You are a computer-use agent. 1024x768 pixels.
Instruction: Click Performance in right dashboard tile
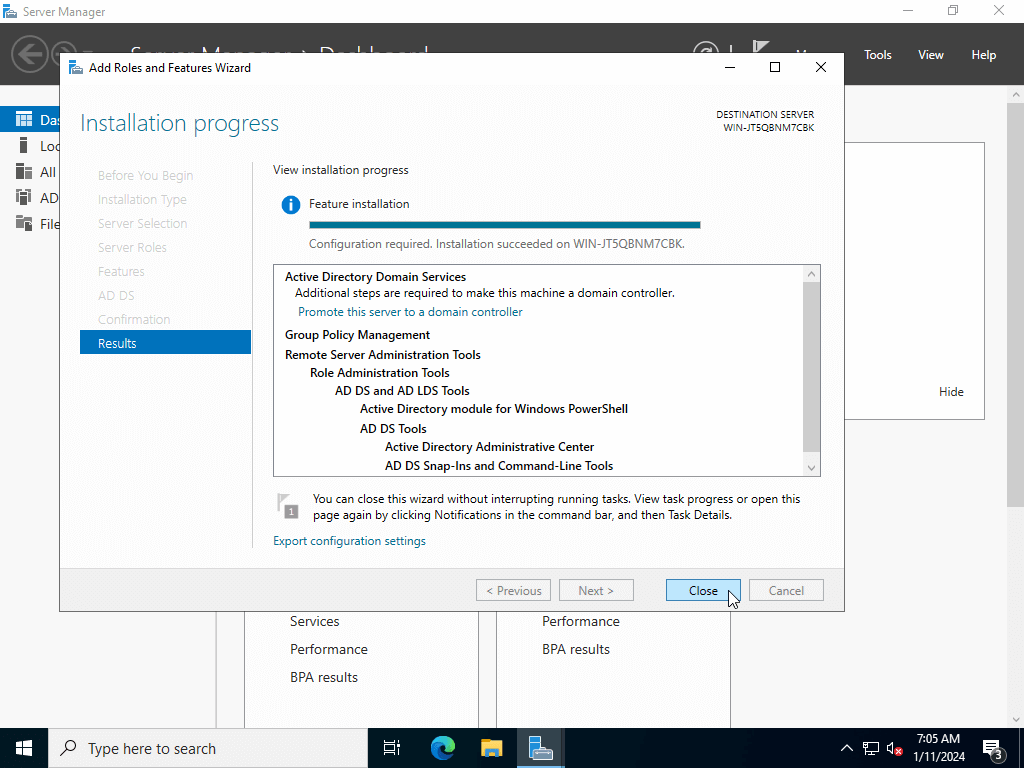click(581, 622)
